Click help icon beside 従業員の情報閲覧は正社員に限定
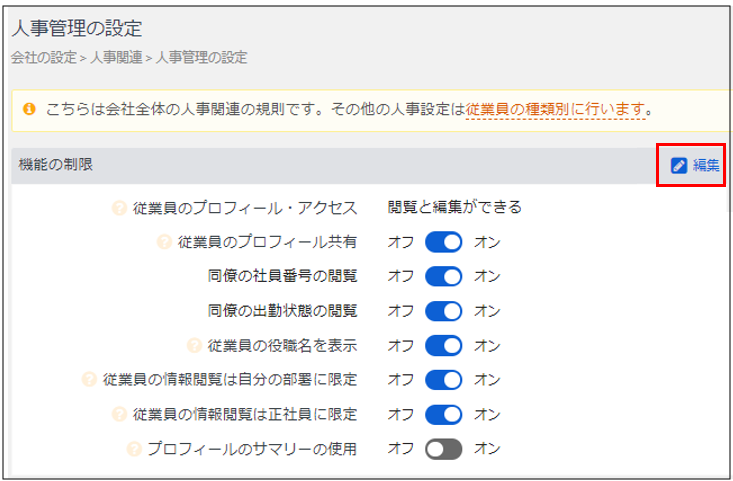The height and width of the screenshot is (481, 733). [120, 414]
